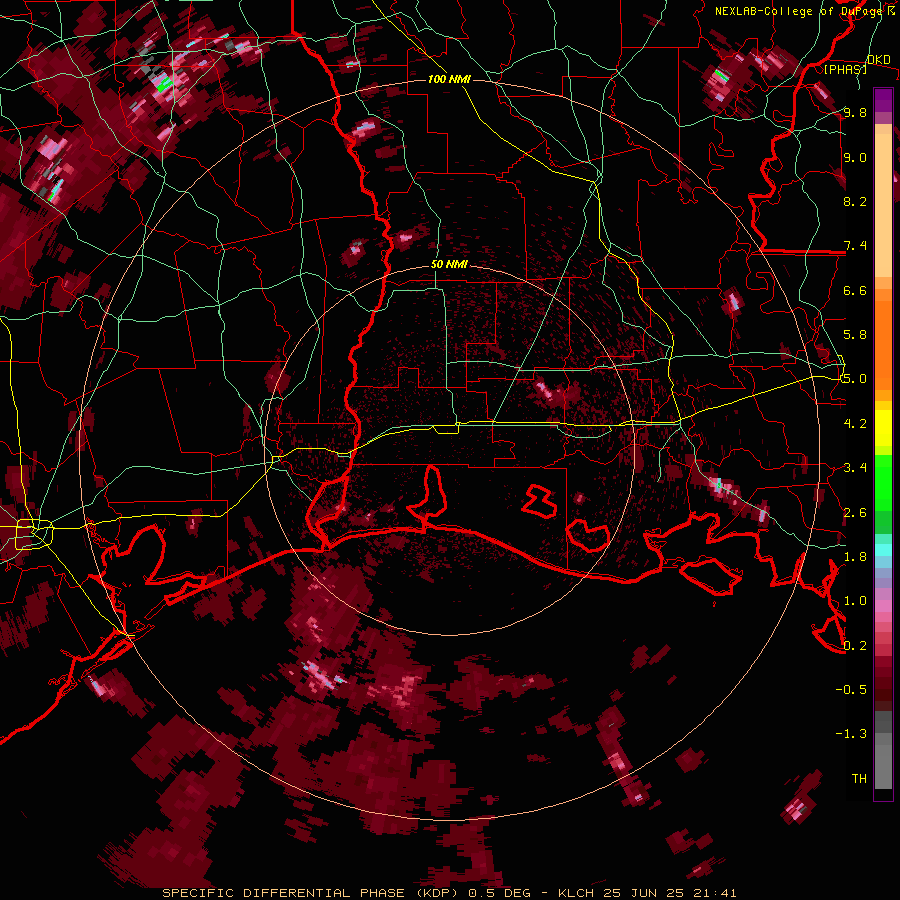This screenshot has height=900, width=900.
Task: Click the -0.5 scale value
Action: coord(851,690)
